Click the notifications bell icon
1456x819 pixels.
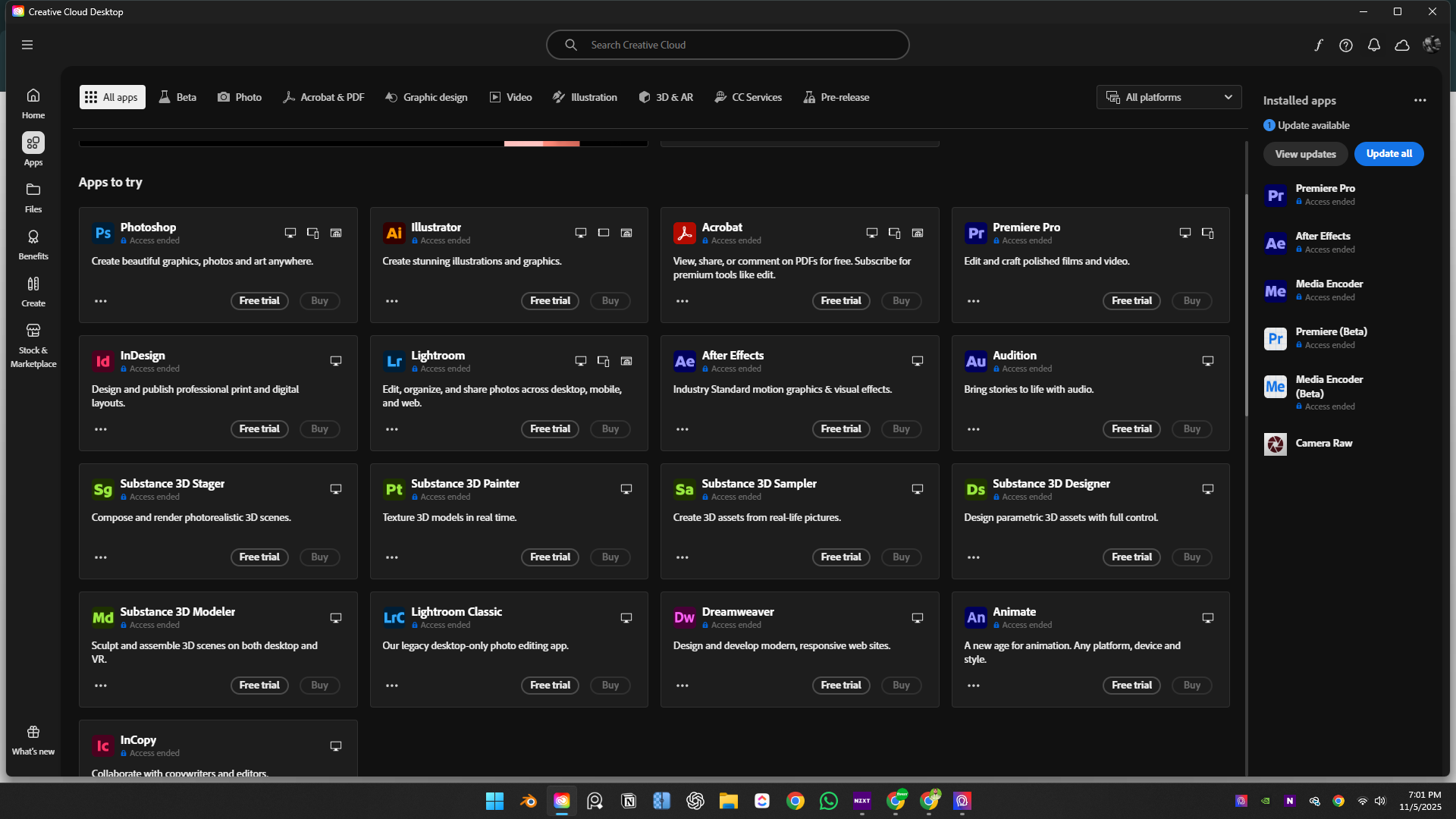(1373, 45)
